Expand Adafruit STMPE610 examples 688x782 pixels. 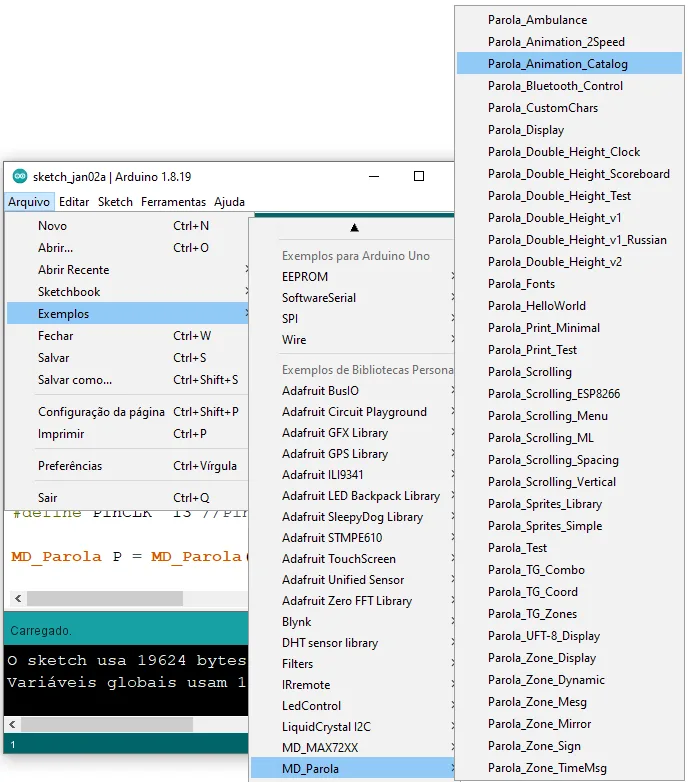coord(352,538)
